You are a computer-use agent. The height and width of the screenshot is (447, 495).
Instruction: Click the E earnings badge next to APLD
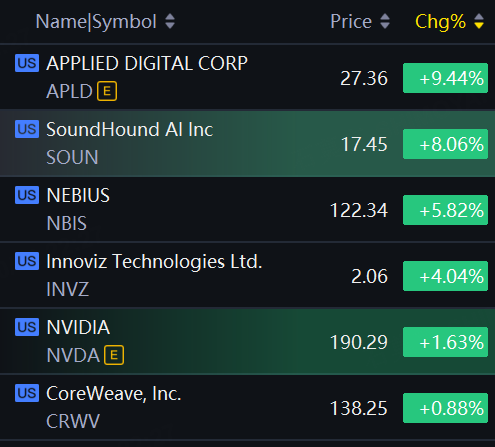pos(107,91)
